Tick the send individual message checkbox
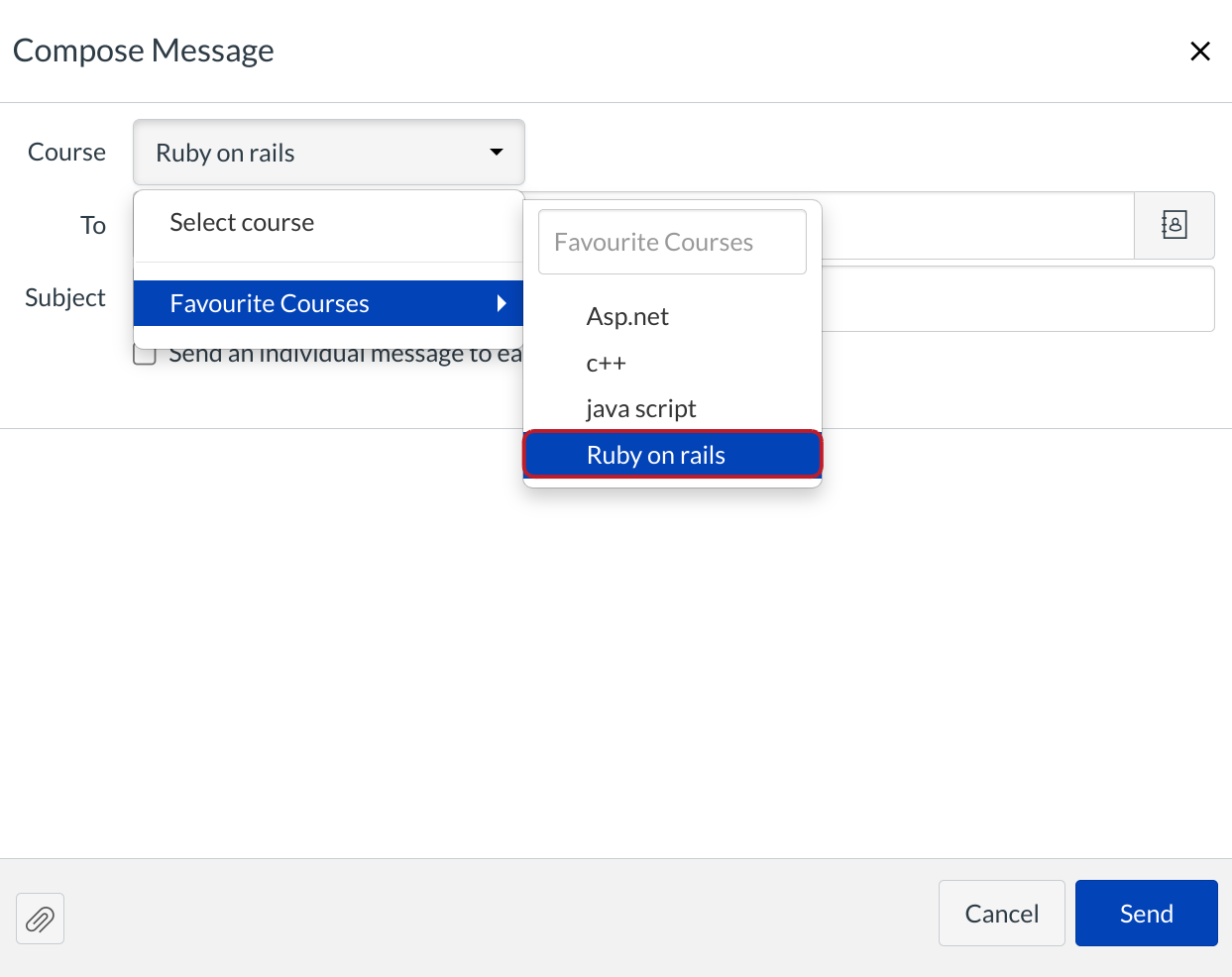 [145, 355]
